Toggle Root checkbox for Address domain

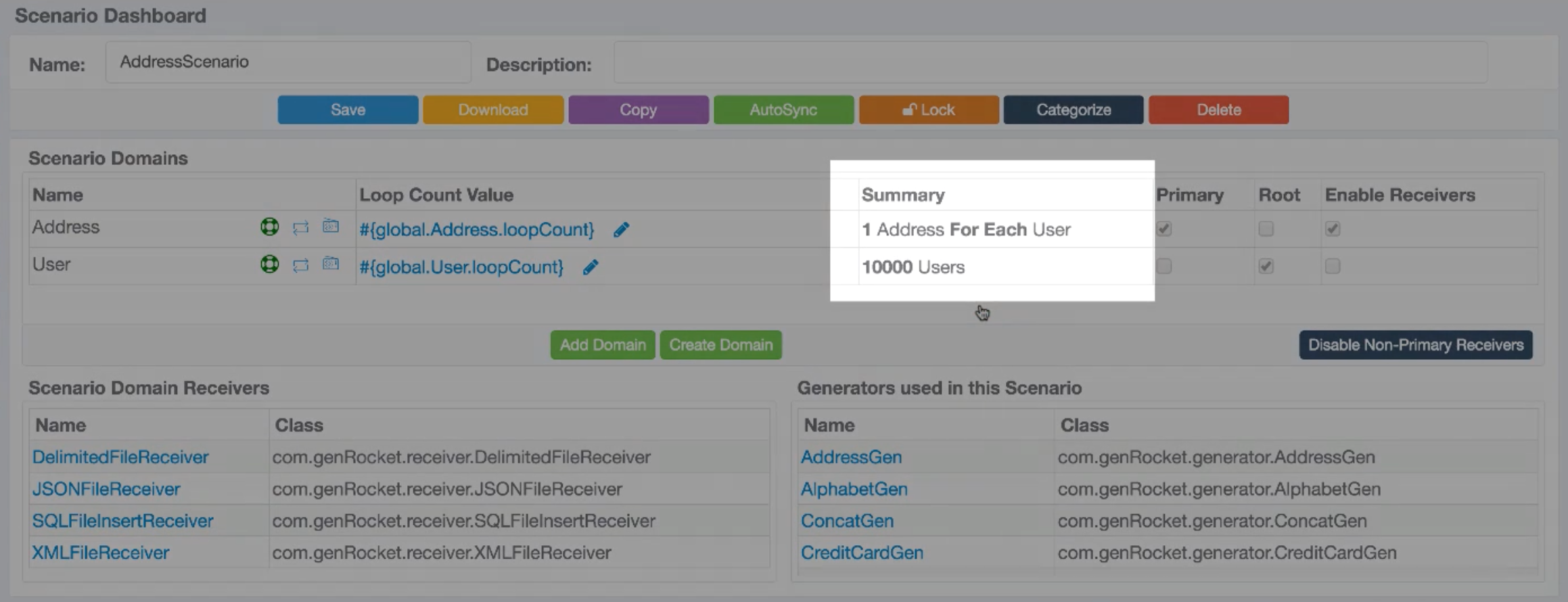pyautogui.click(x=1266, y=229)
